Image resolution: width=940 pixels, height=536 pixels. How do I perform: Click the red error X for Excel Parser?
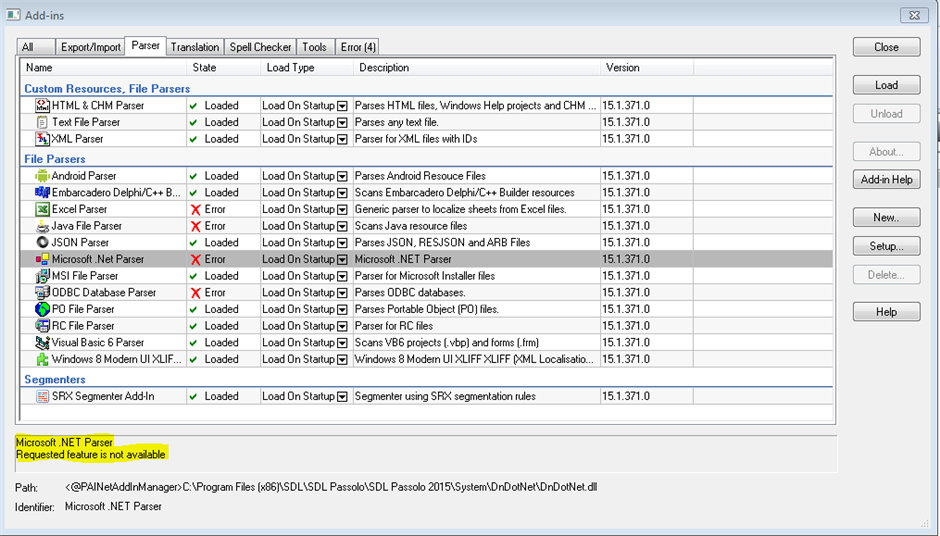tap(195, 210)
